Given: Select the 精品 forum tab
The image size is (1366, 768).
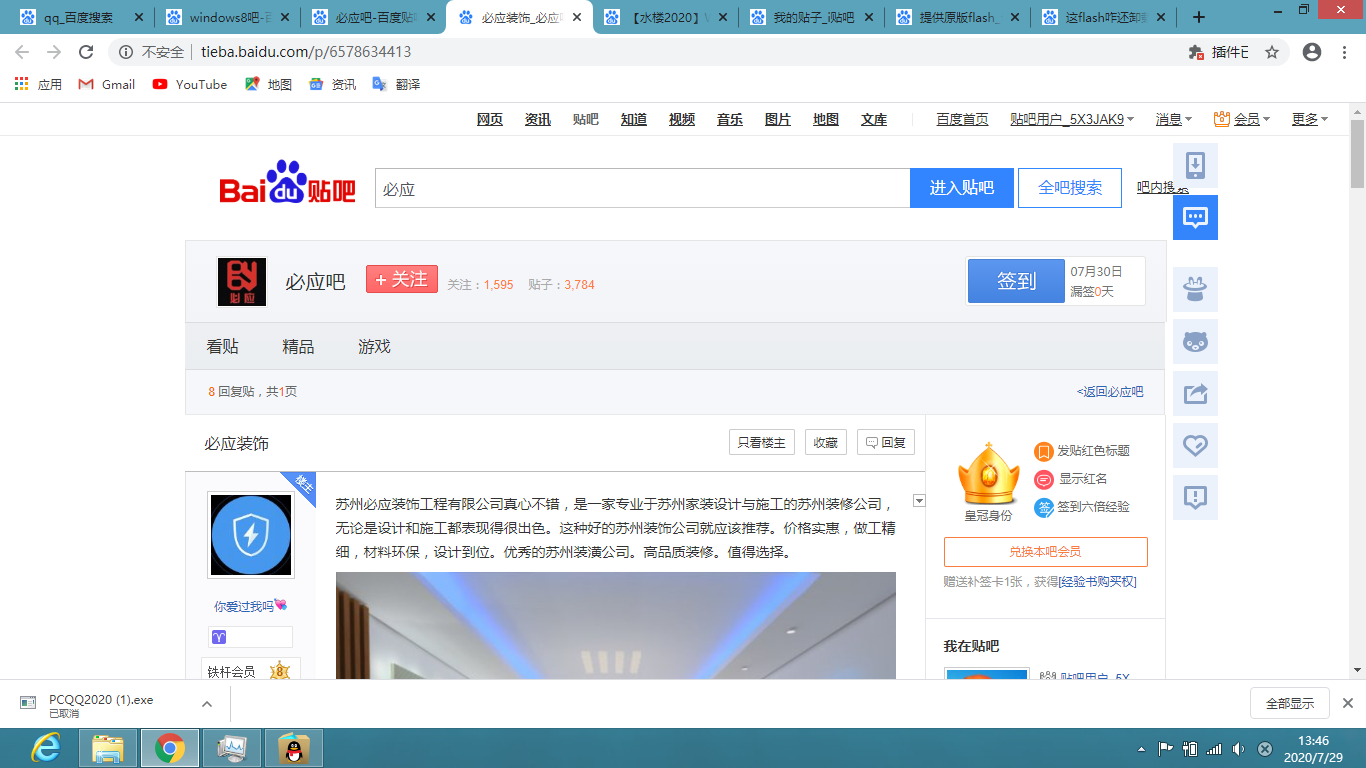Looking at the screenshot, I should (x=298, y=346).
